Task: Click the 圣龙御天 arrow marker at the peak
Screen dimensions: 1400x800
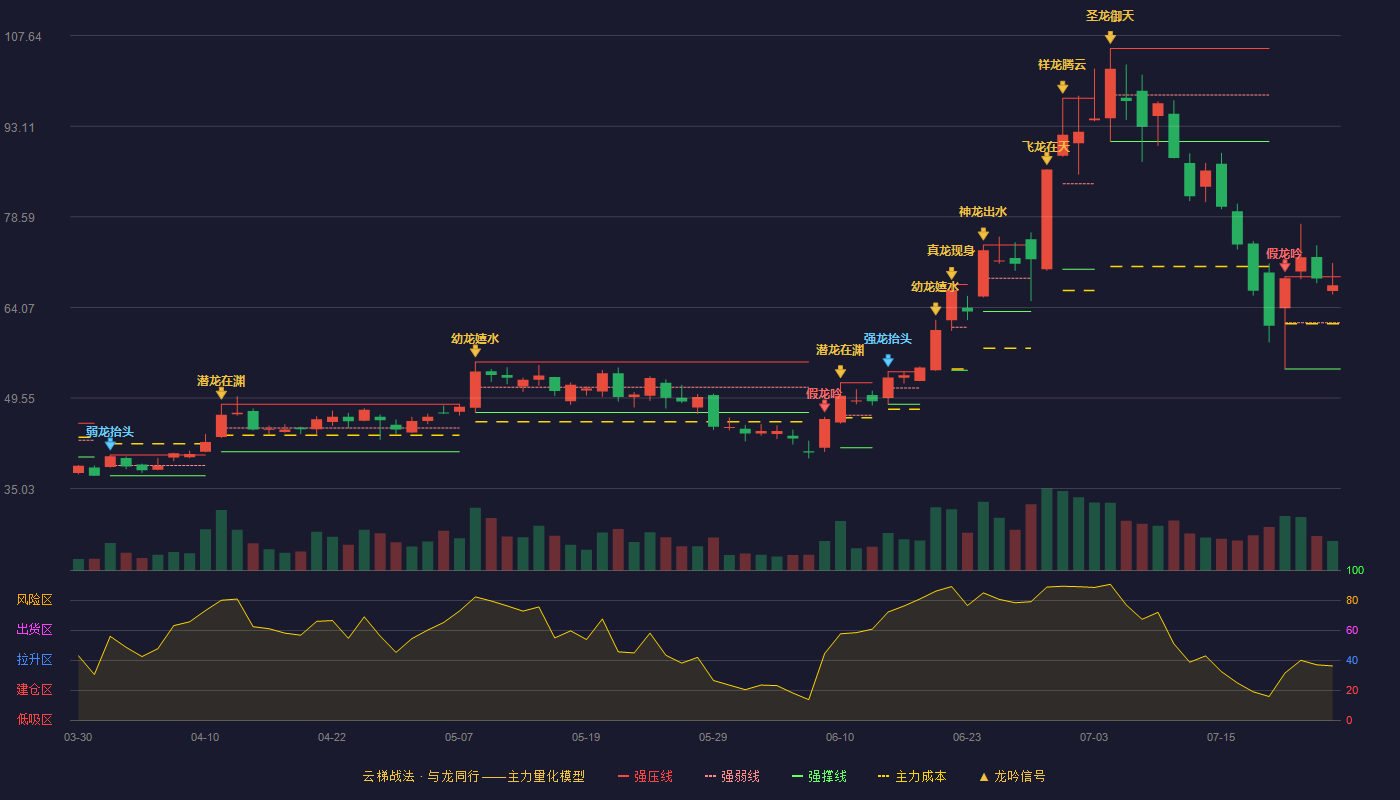Action: click(x=1110, y=37)
